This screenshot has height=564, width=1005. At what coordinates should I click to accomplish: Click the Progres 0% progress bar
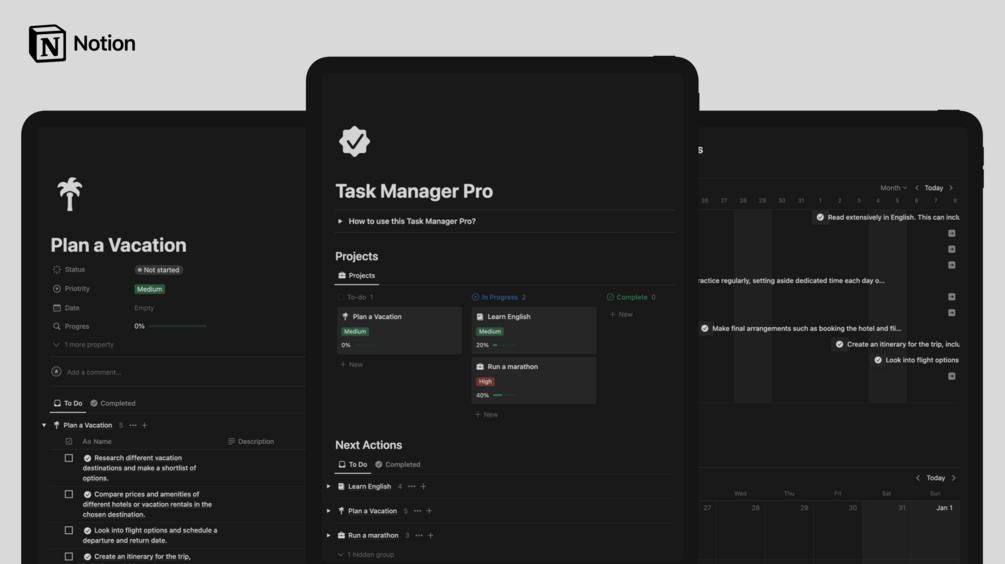tap(178, 326)
